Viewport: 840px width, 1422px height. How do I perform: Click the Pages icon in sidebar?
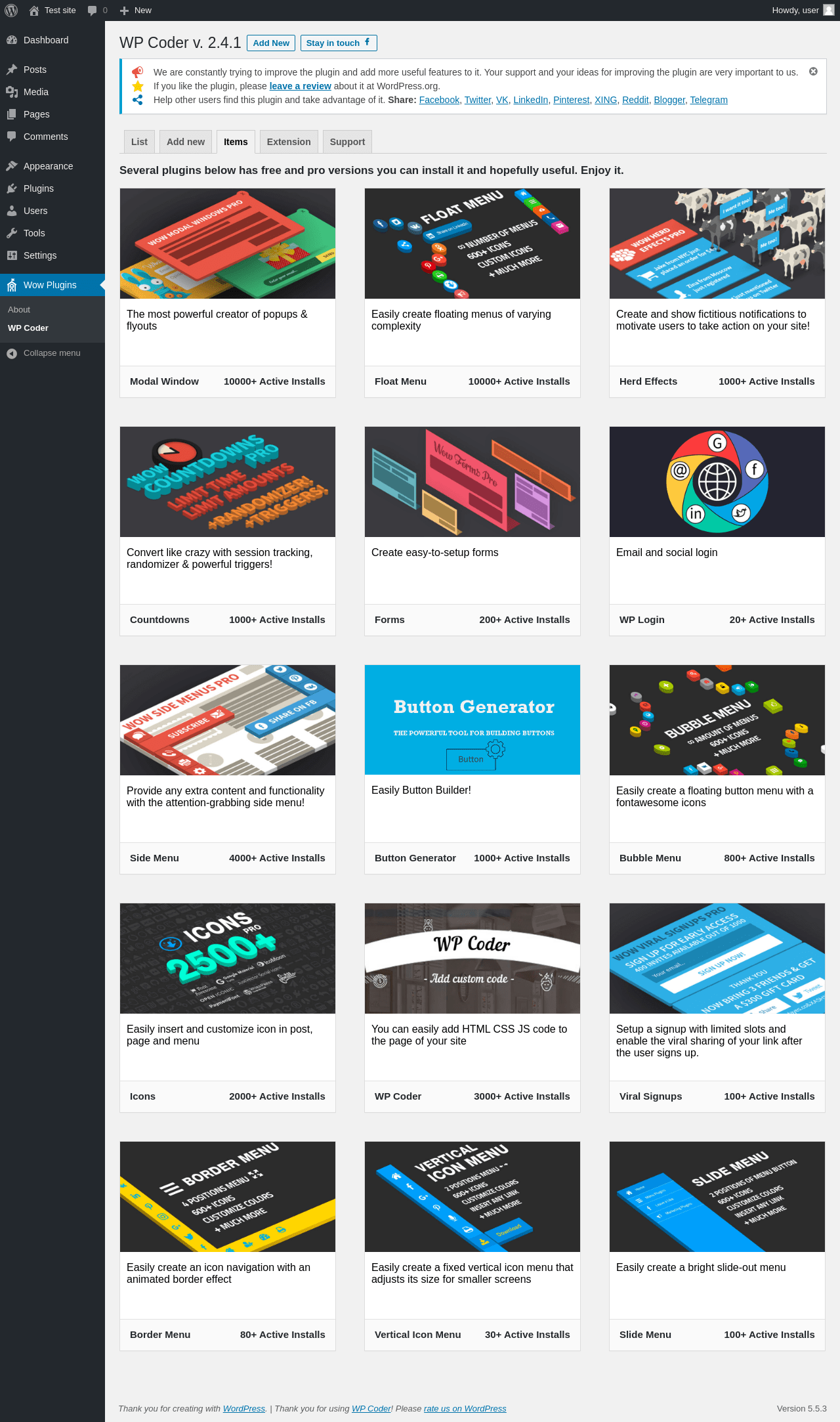click(12, 114)
